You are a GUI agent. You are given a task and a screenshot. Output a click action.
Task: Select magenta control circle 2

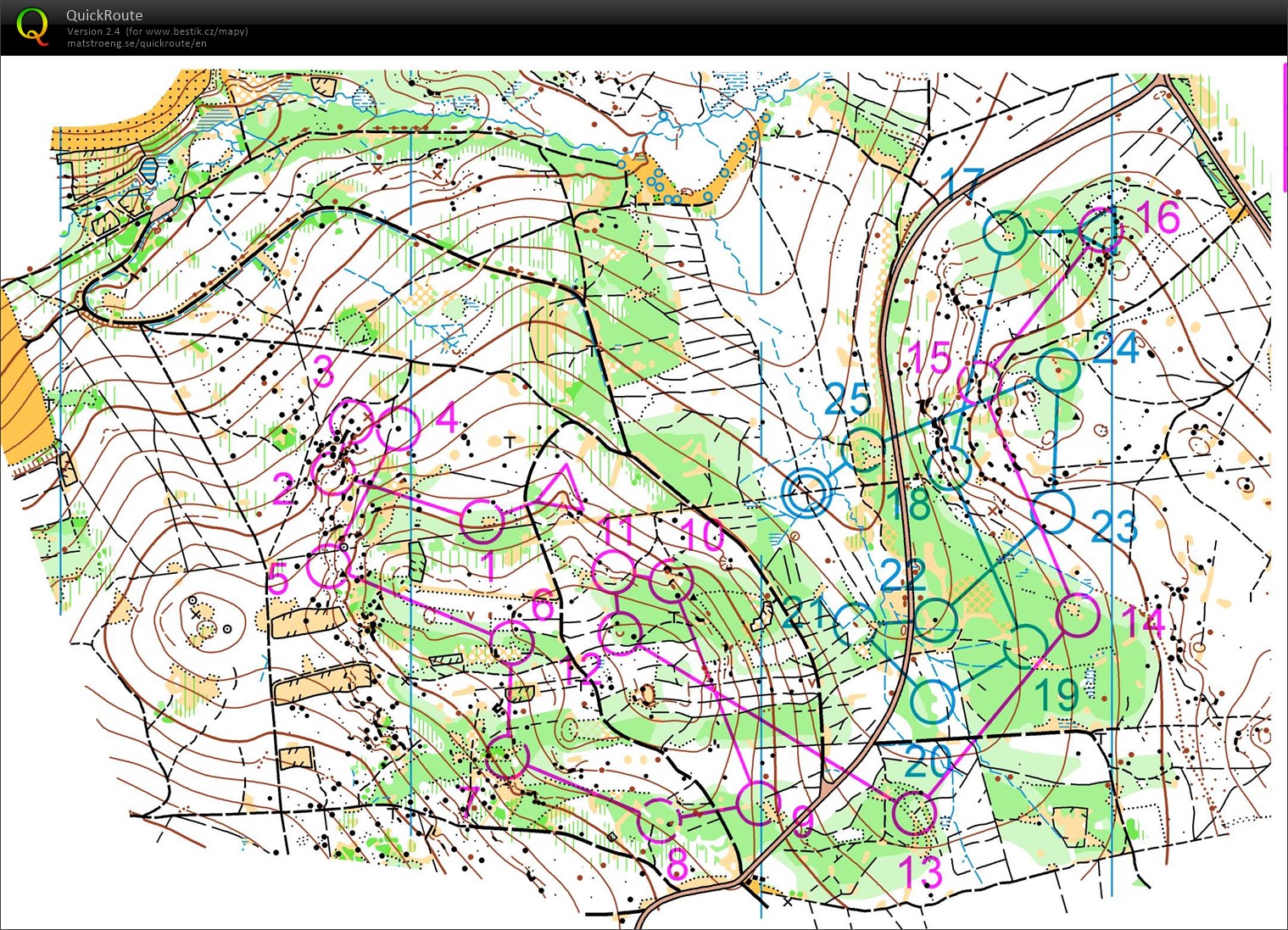(333, 473)
